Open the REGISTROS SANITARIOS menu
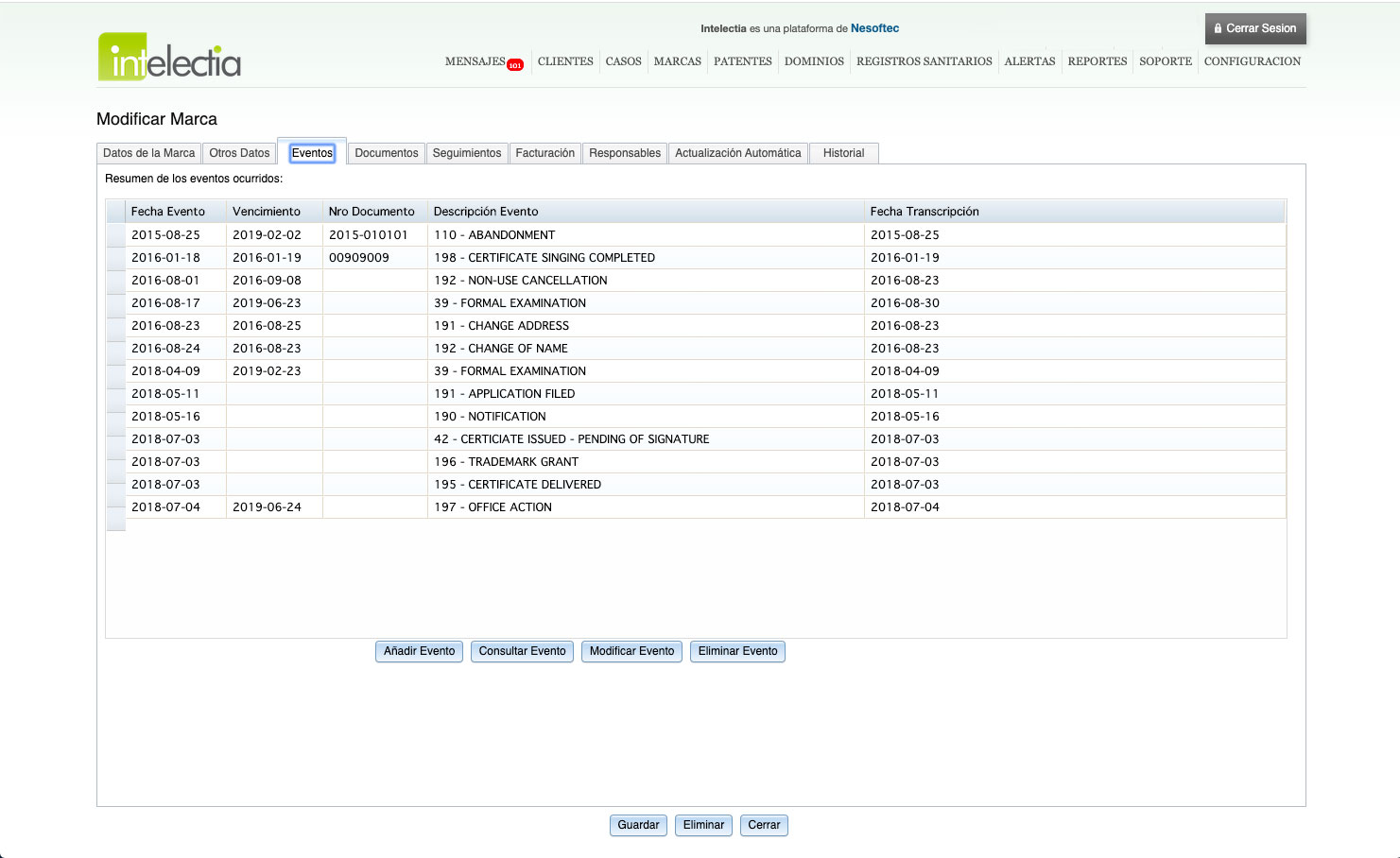The height and width of the screenshot is (858, 1400). [x=924, y=61]
